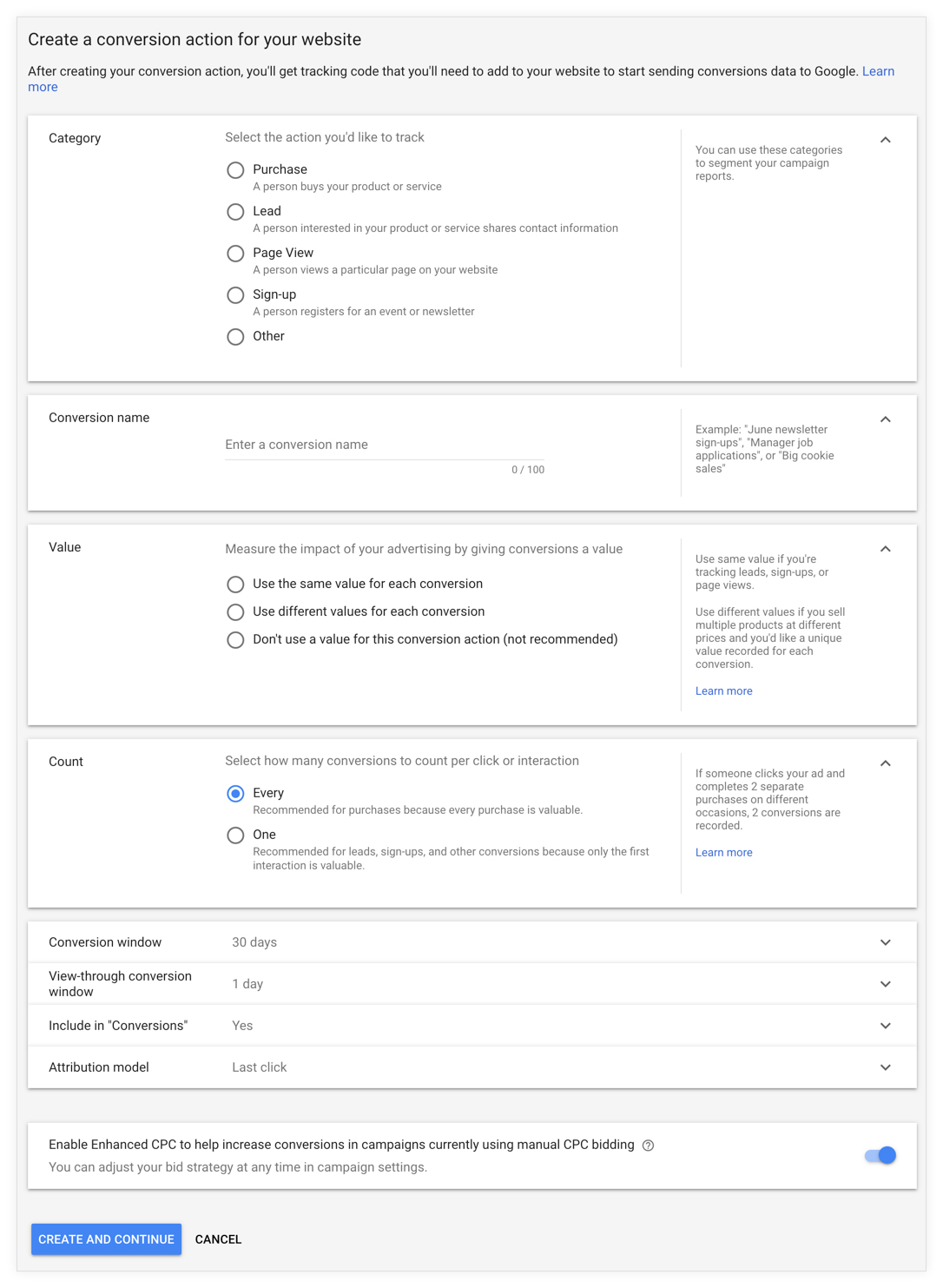Click the Create and Continue button
943x1288 pixels.
106,1239
